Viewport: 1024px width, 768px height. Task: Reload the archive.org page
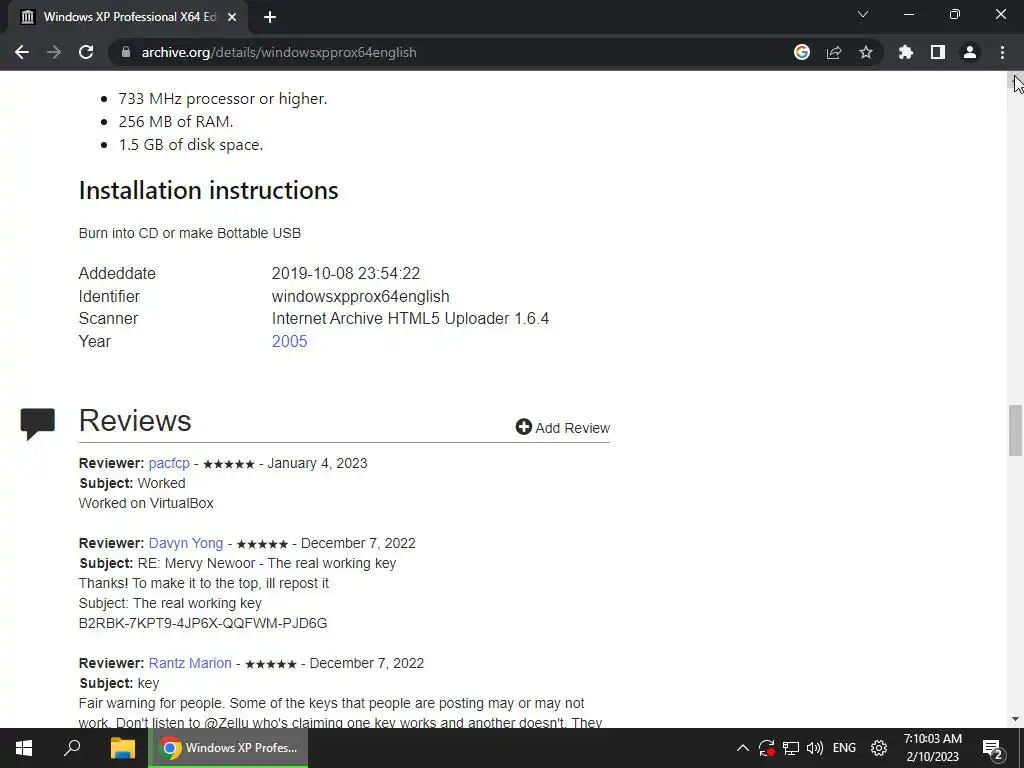tap(86, 52)
